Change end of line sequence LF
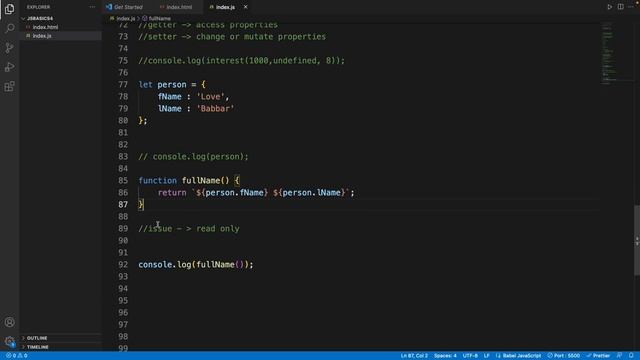The height and width of the screenshot is (360, 640). pyautogui.click(x=487, y=356)
